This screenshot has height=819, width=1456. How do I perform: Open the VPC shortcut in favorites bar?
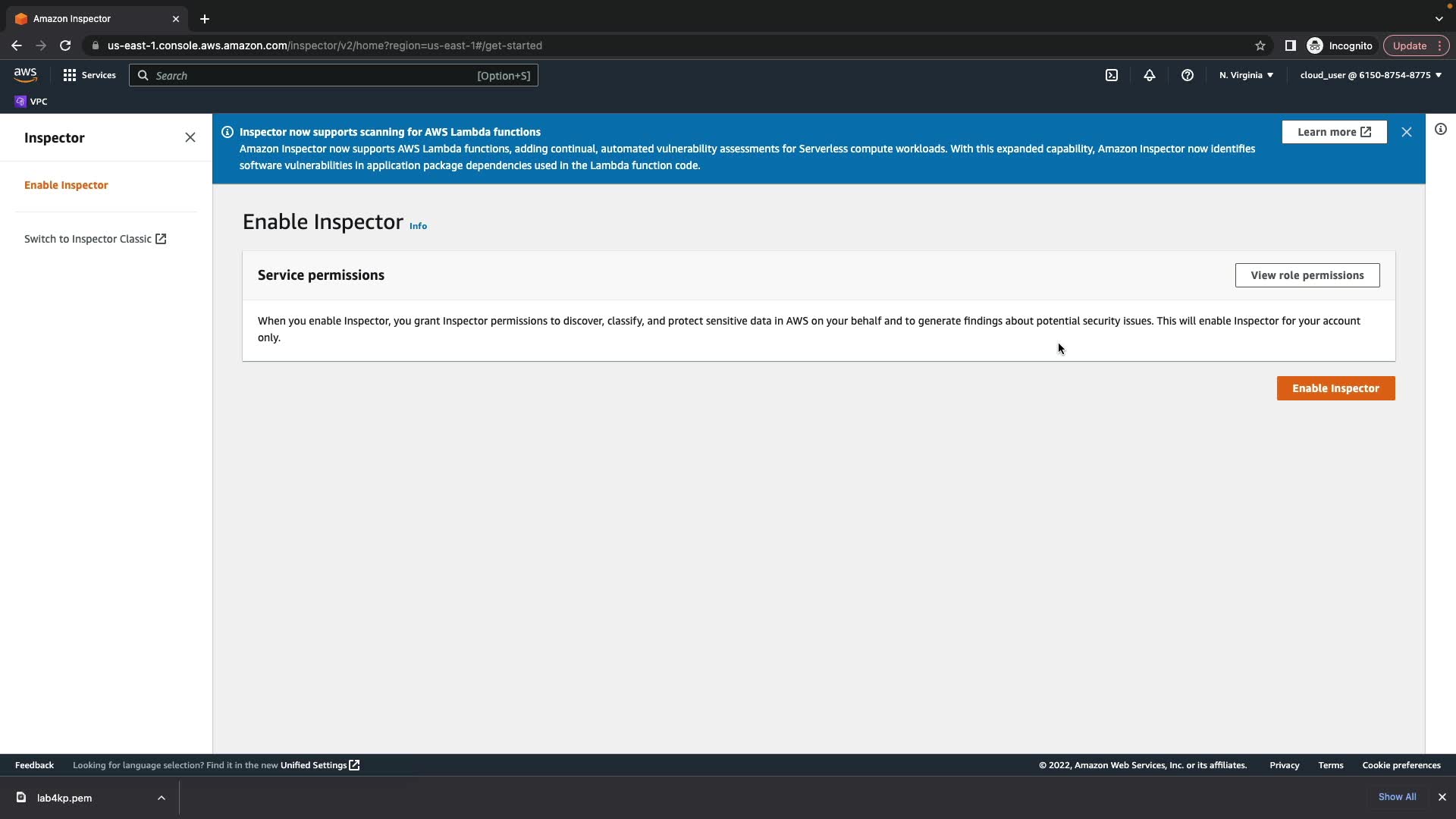click(31, 102)
